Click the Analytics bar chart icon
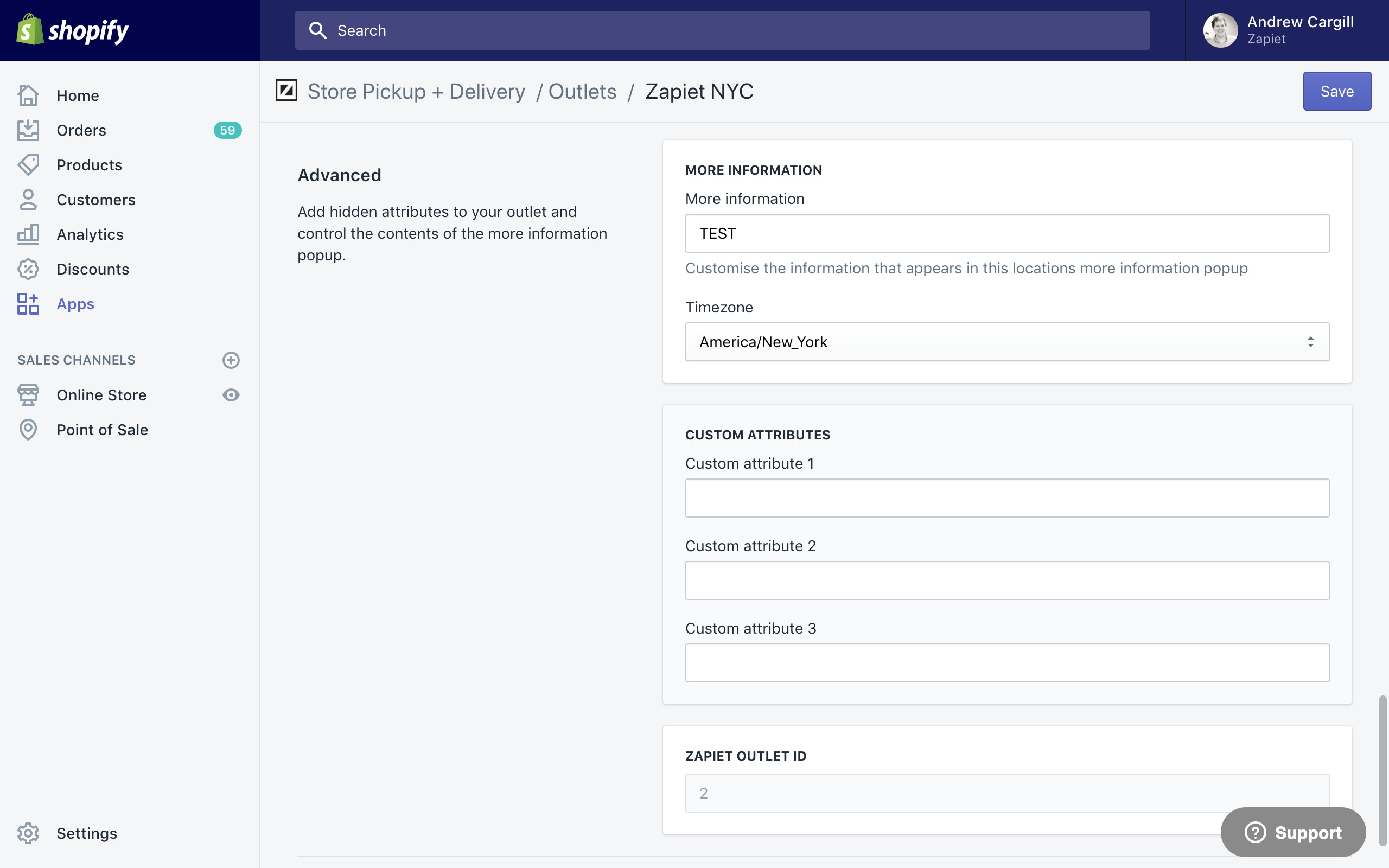 pos(28,234)
